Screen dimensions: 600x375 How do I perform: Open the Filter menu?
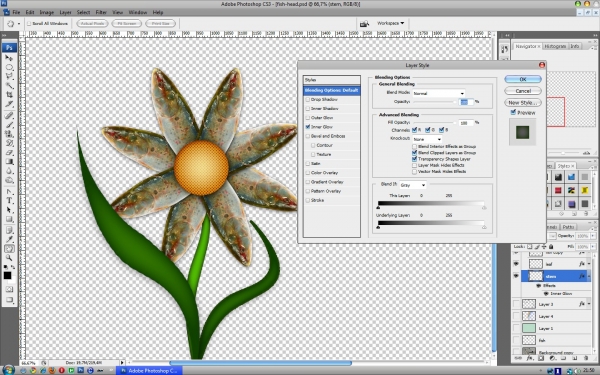tap(101, 12)
